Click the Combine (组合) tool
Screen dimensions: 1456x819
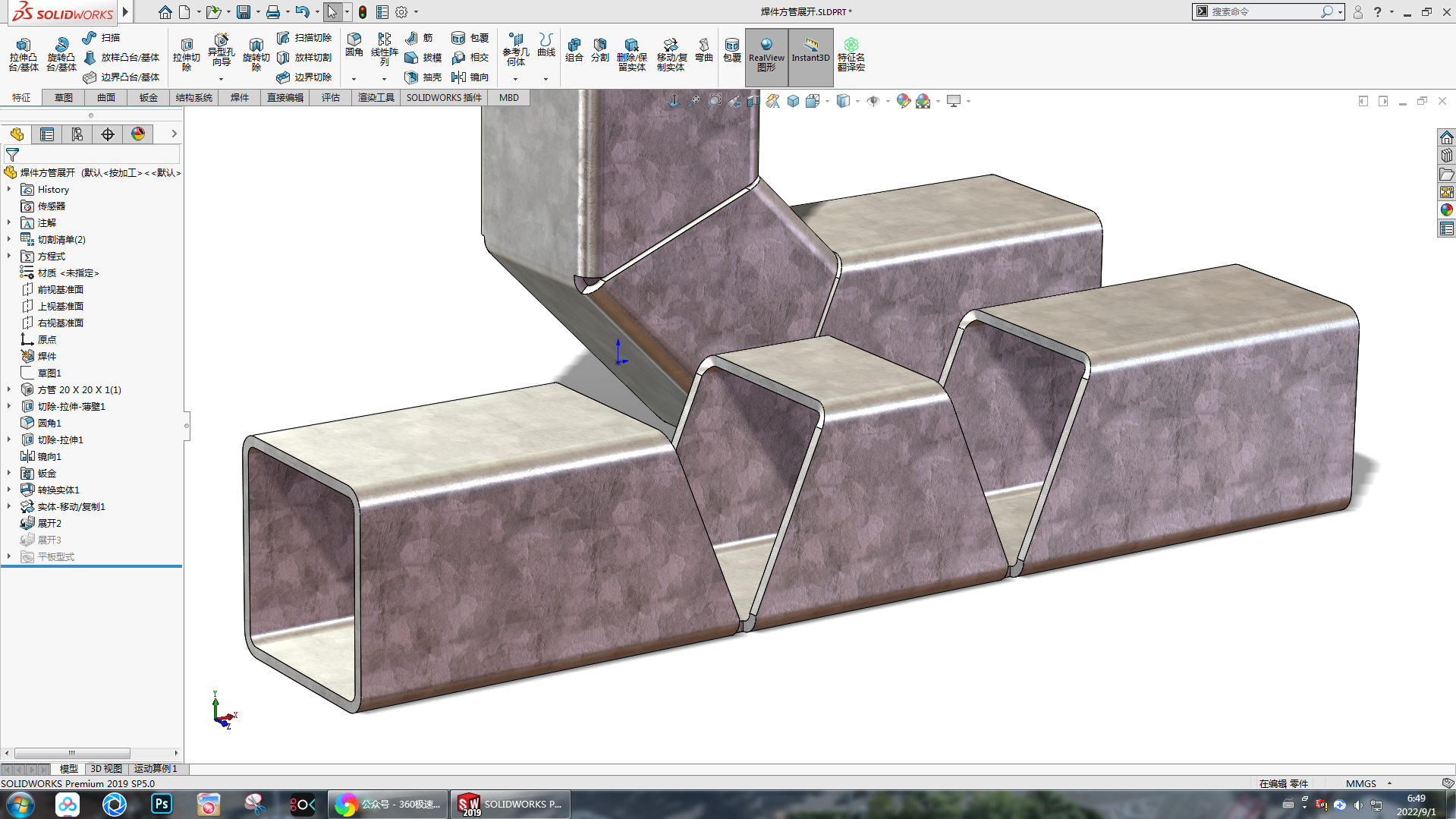pos(574,50)
